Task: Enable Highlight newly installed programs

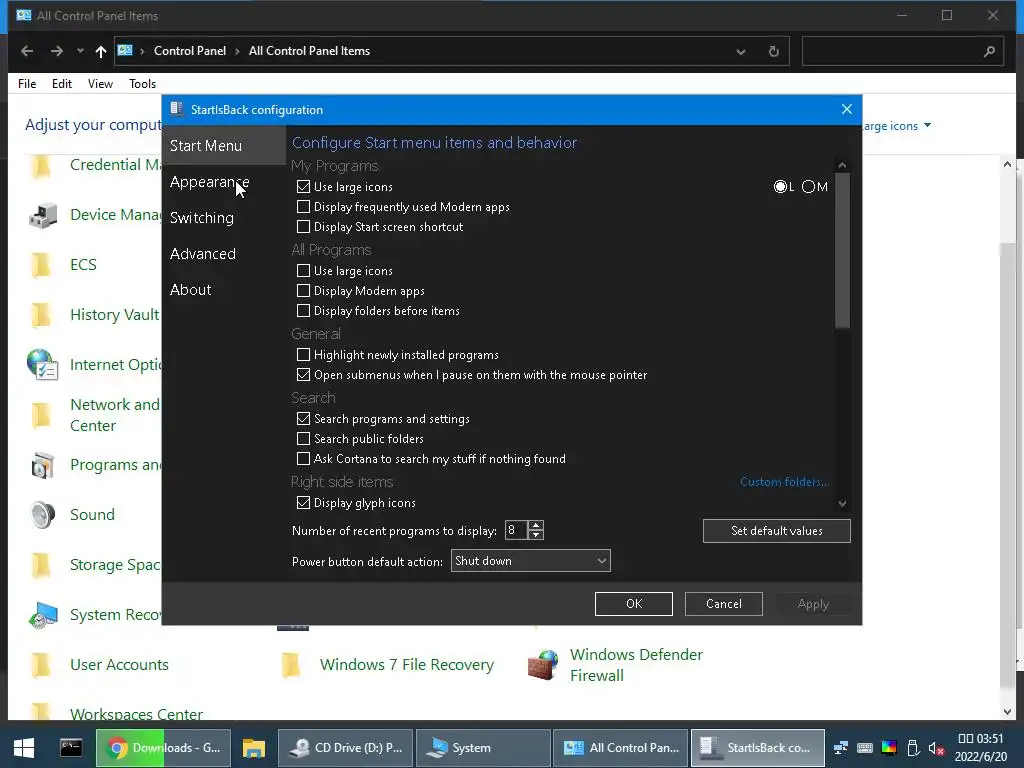Action: 303,355
